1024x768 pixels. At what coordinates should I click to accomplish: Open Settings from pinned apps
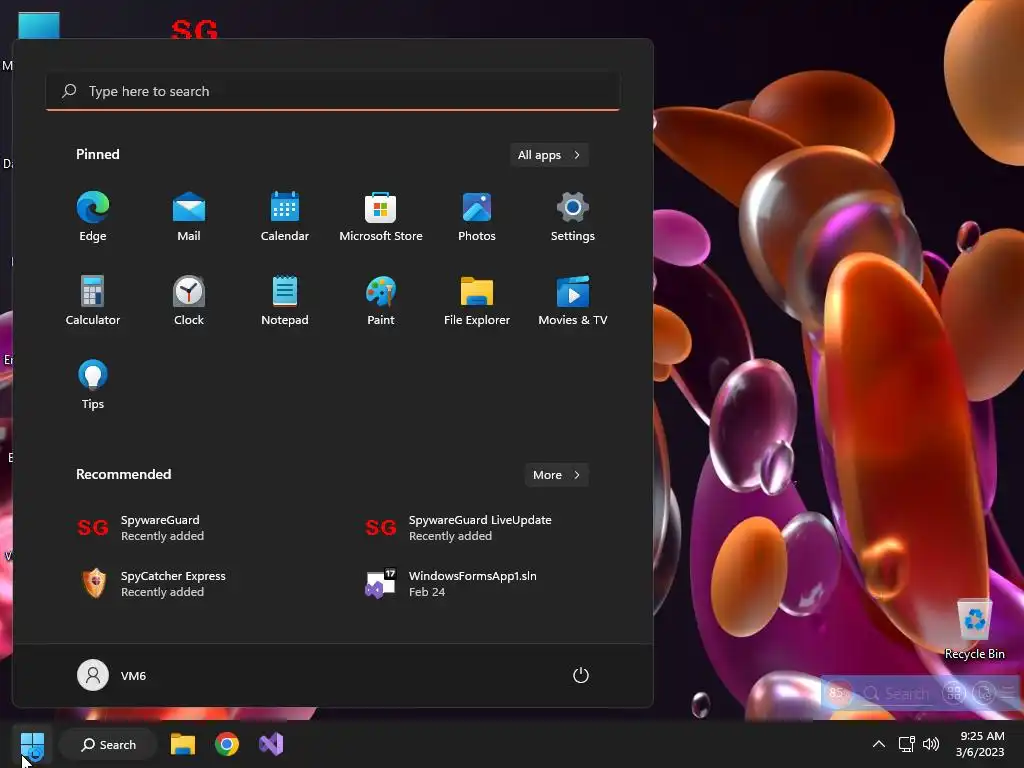[x=573, y=217]
